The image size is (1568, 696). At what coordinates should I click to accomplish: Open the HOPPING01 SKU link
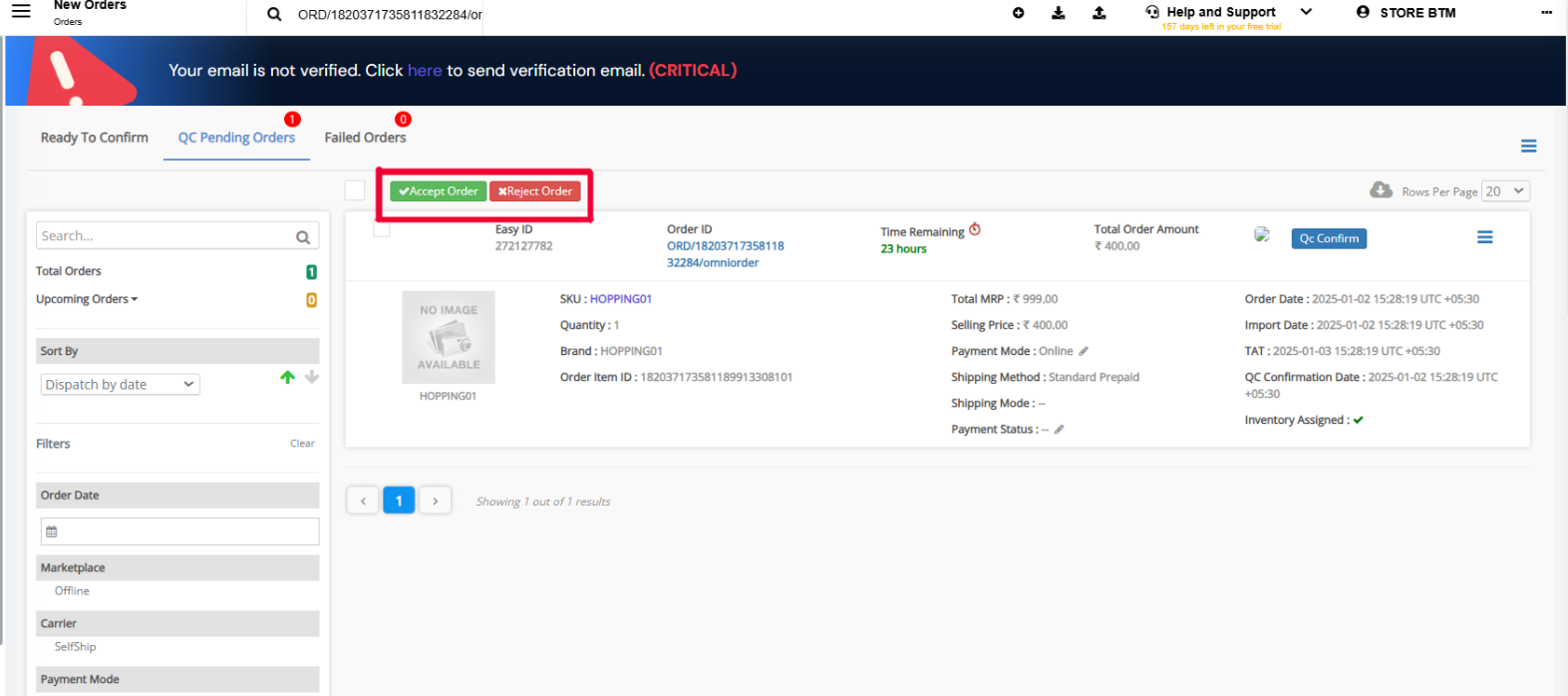point(620,299)
